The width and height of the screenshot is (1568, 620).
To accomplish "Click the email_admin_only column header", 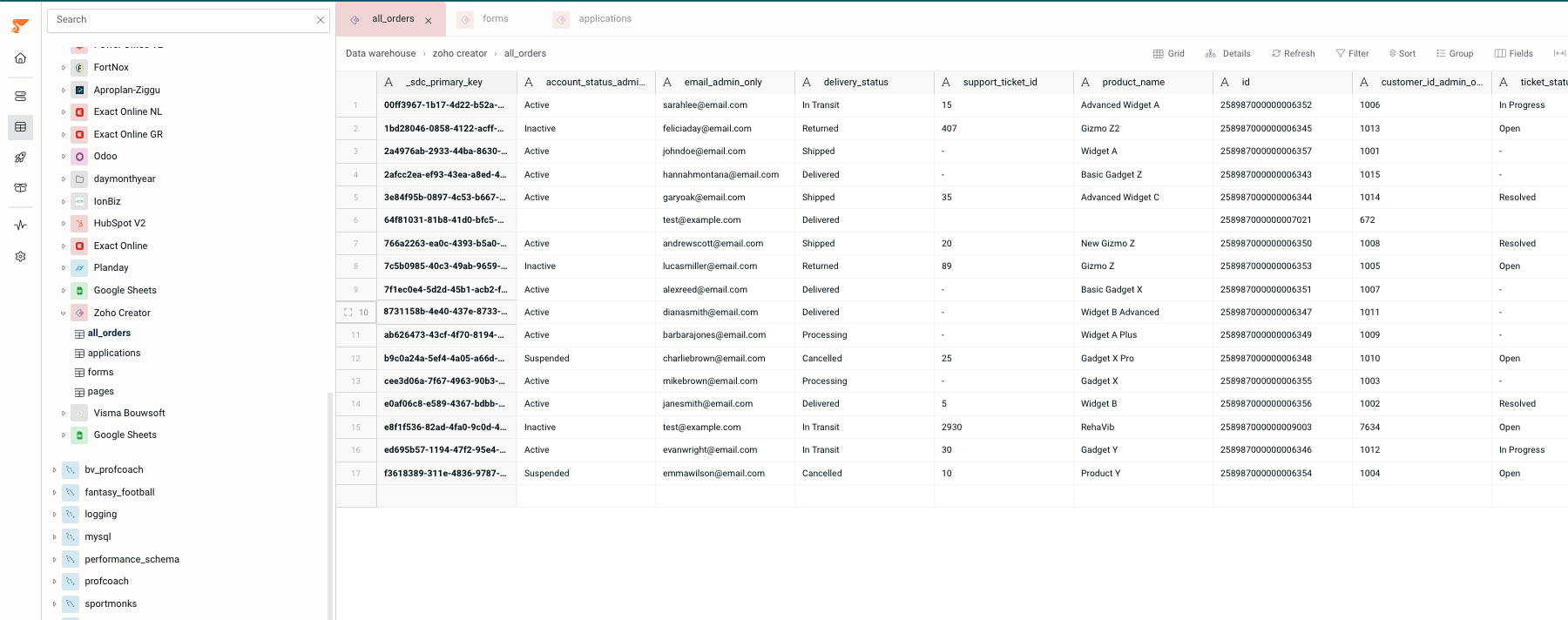I will [725, 82].
